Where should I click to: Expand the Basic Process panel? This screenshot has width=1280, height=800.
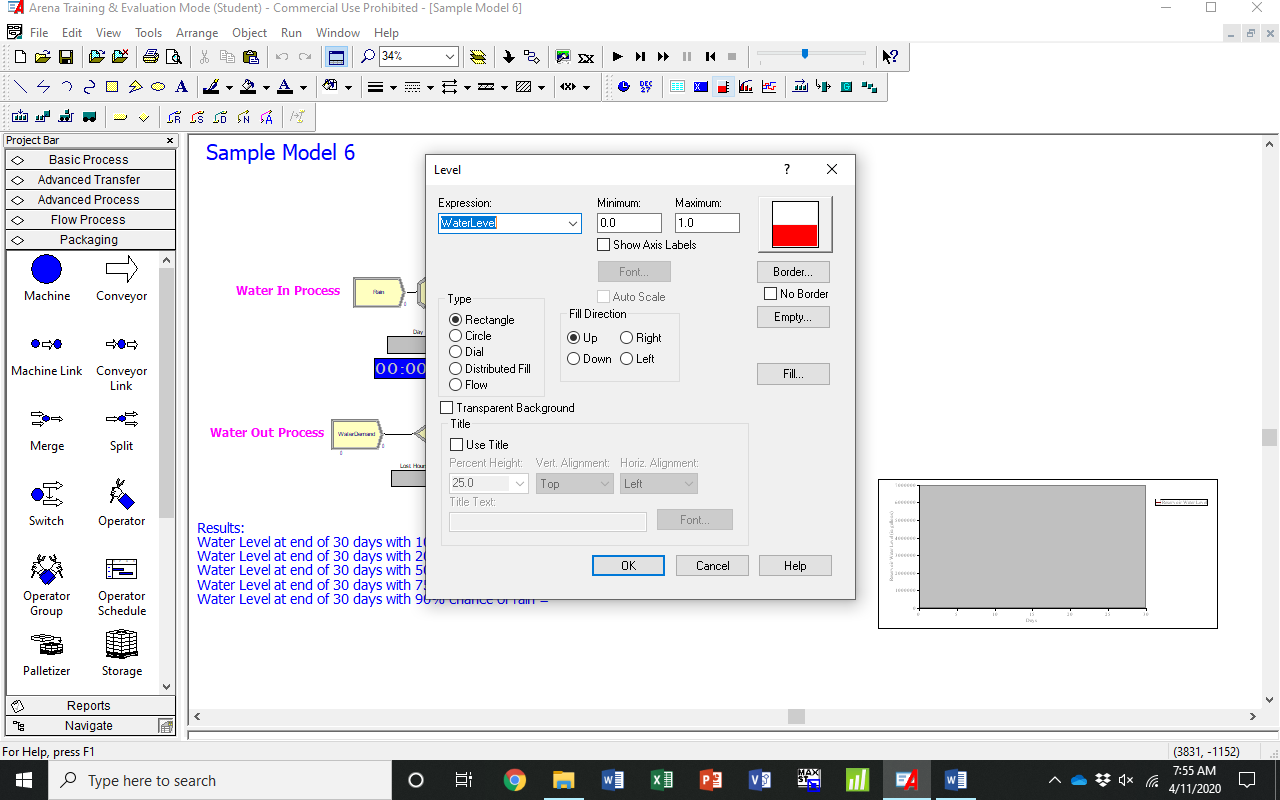click(x=90, y=160)
